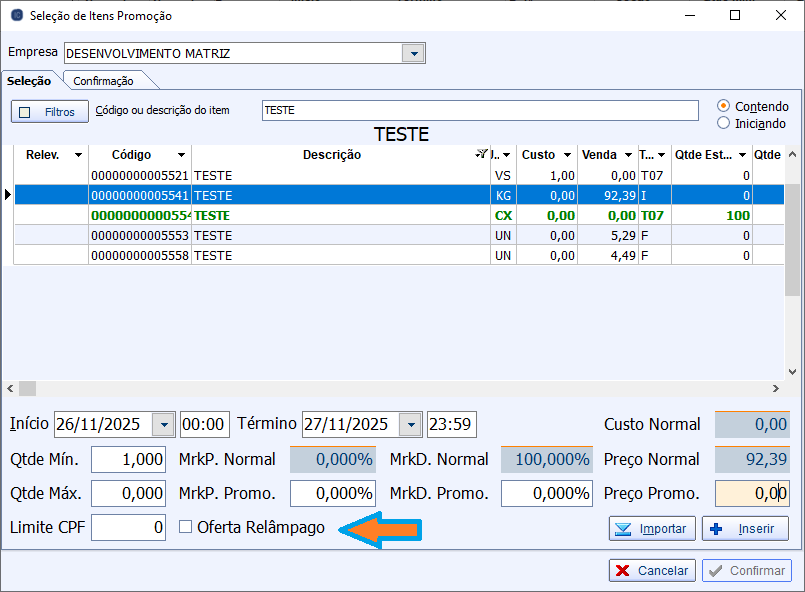The height and width of the screenshot is (592, 805).
Task: Toggle the Filtros checkbox button
Action: (x=50, y=112)
